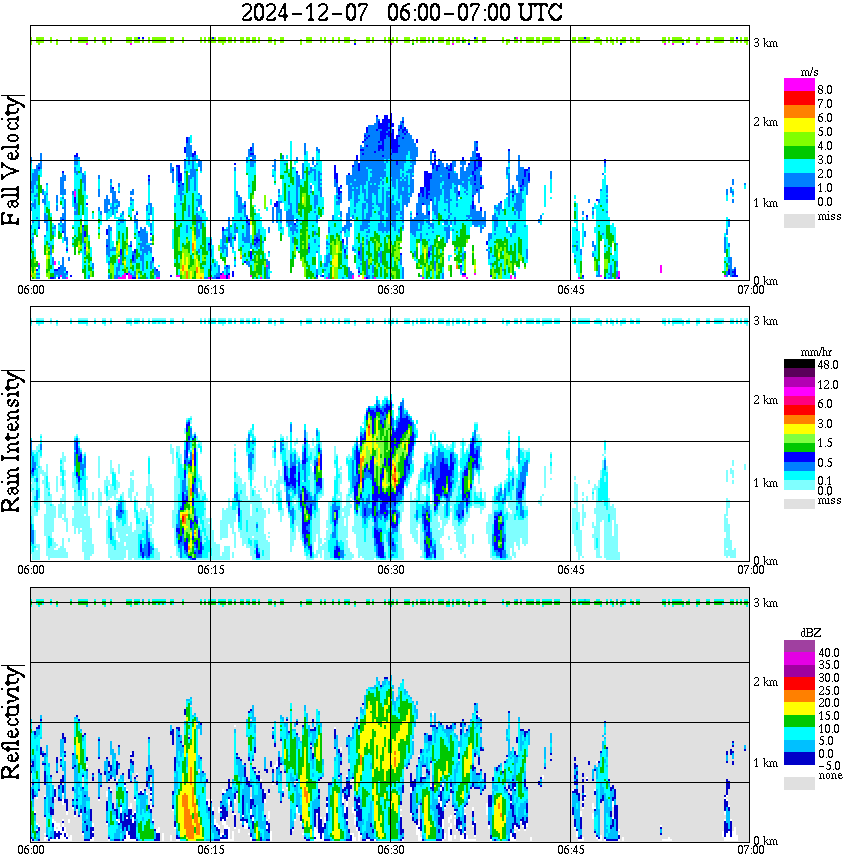The image size is (850, 868).
Task: Click the 06:45 time label under Reflectivity
Action: pyautogui.click(x=571, y=850)
